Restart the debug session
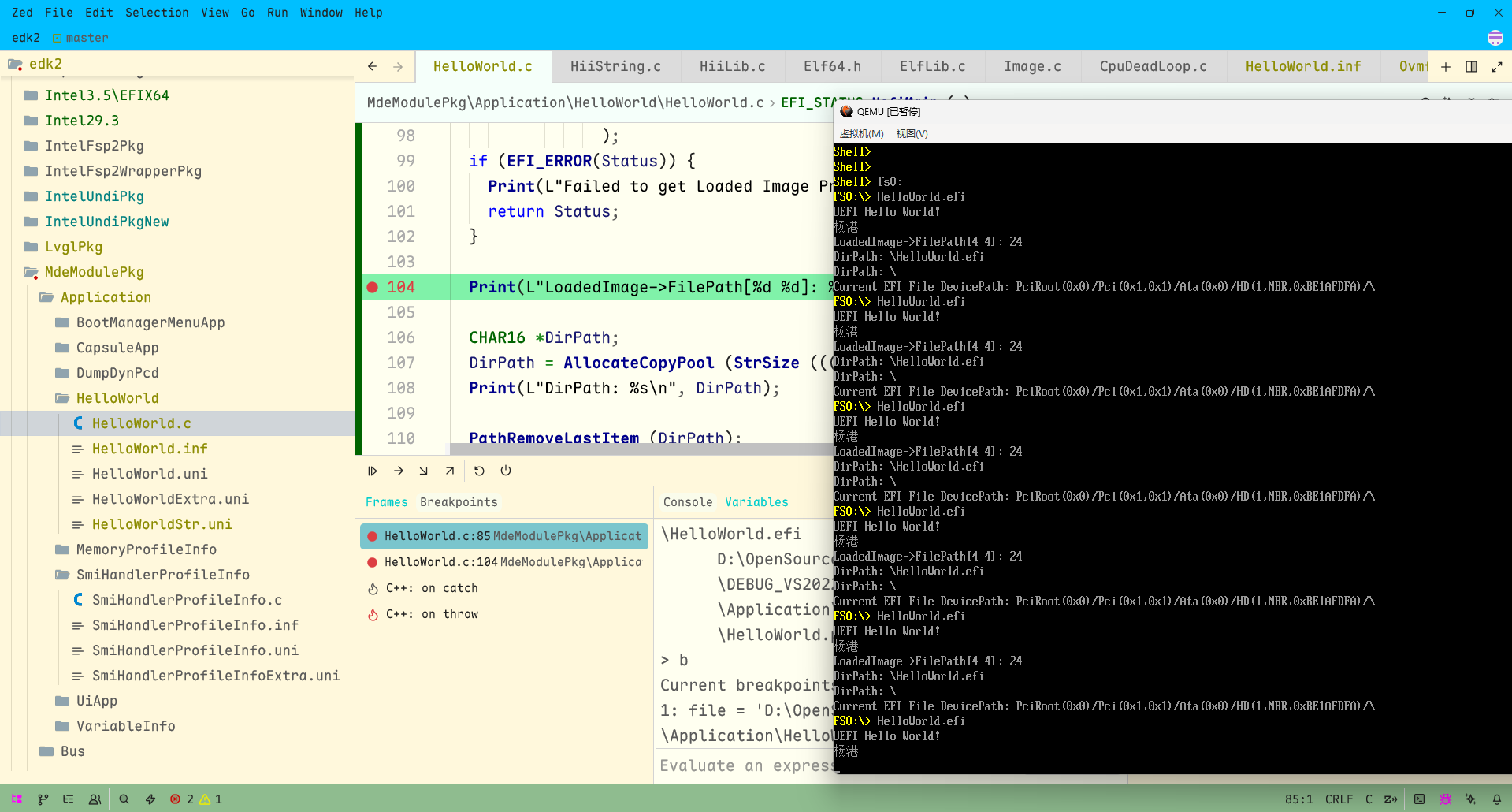Screen dimensions: 1512x812 [x=479, y=471]
